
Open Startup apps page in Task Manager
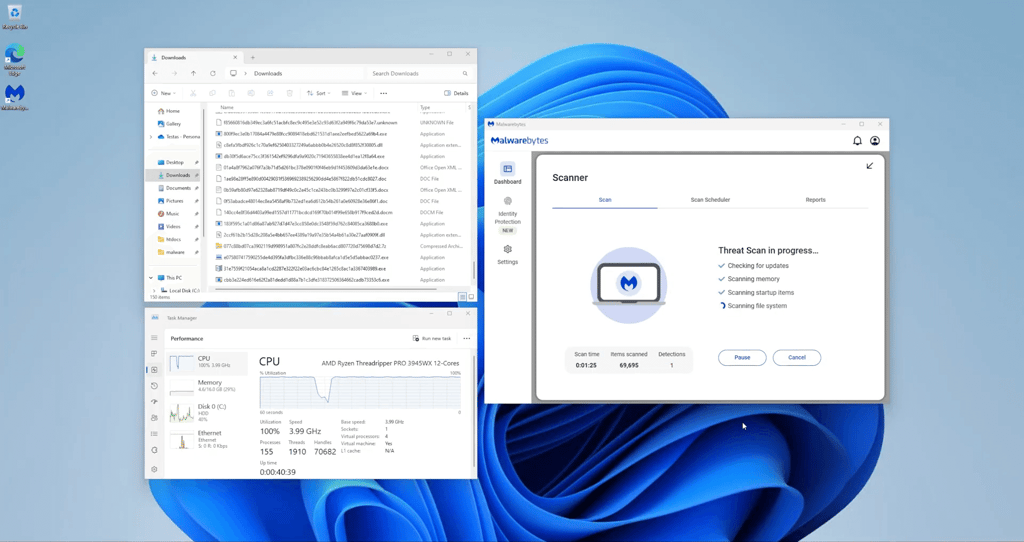click(x=154, y=402)
